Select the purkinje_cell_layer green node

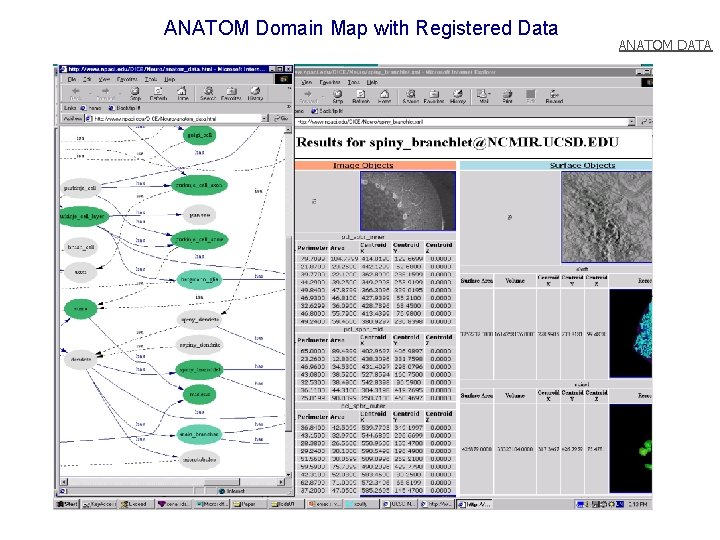[x=83, y=216]
